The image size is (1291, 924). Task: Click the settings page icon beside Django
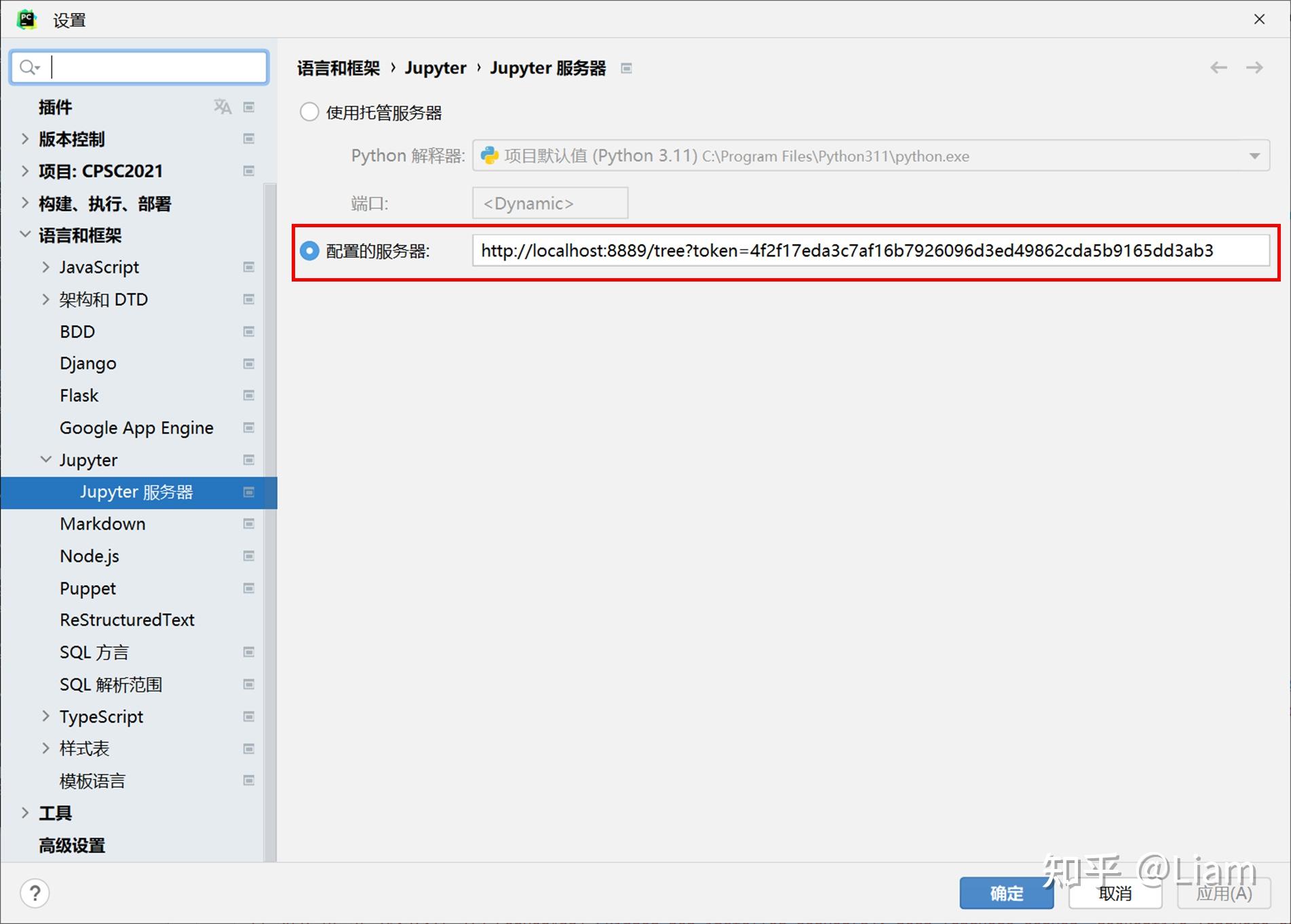(x=248, y=363)
